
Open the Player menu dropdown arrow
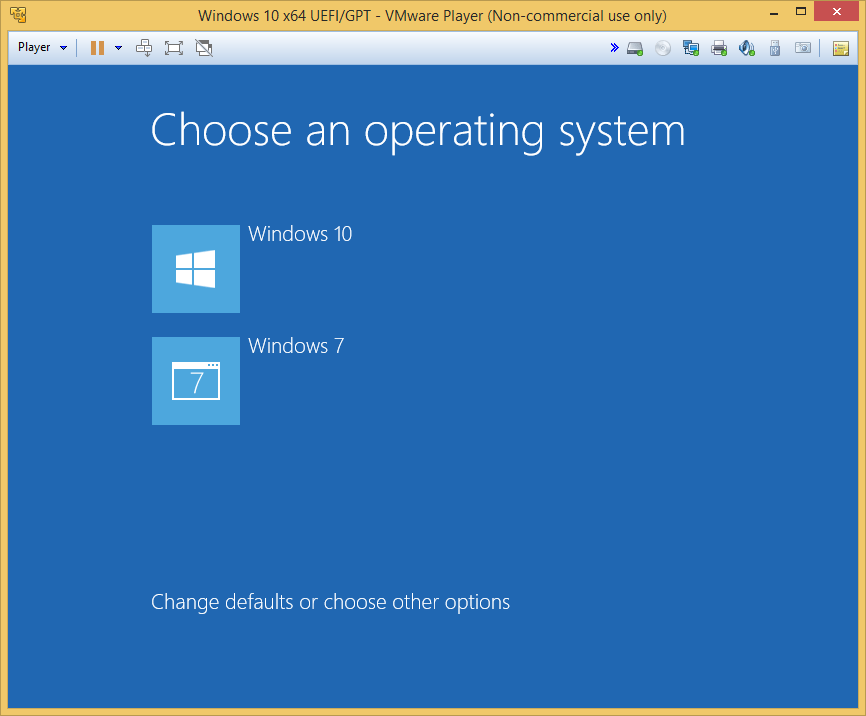click(63, 47)
